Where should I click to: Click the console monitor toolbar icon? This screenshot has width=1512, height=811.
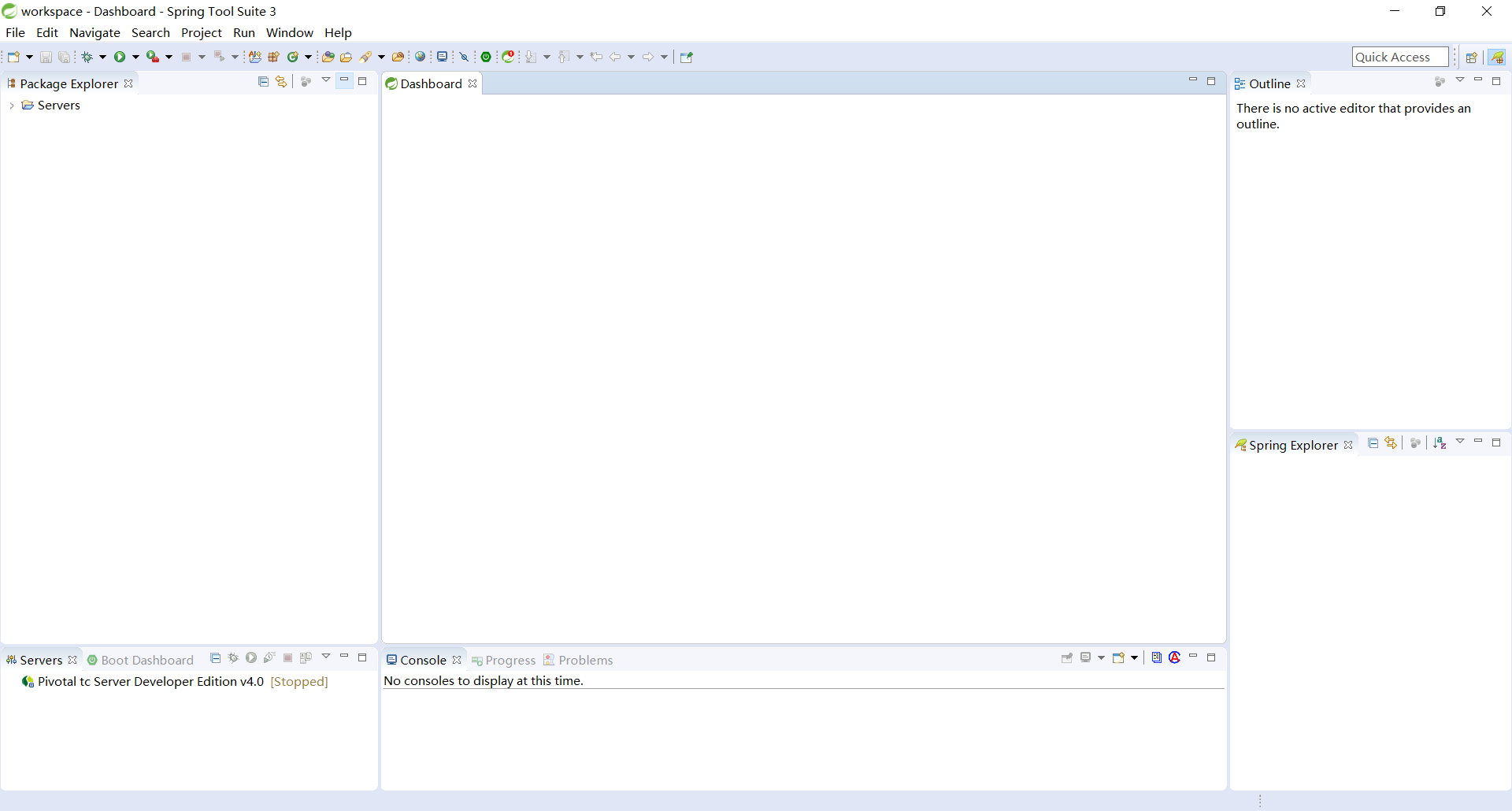tap(442, 57)
